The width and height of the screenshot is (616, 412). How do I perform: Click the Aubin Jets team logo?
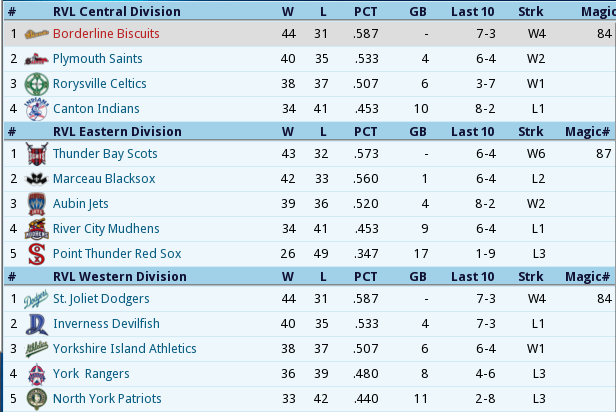click(37, 204)
